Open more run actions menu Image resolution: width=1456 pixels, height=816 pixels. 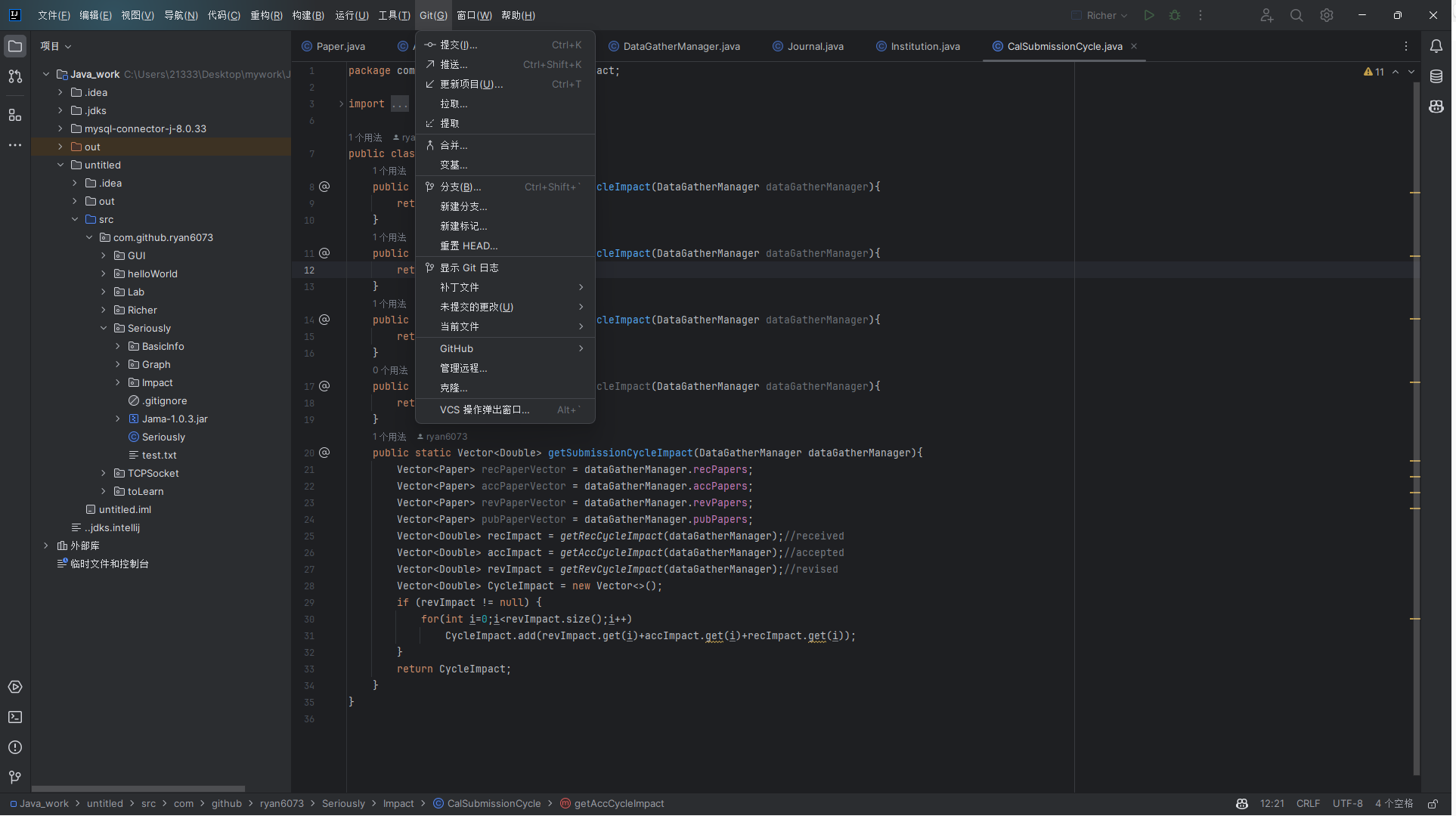click(1200, 15)
